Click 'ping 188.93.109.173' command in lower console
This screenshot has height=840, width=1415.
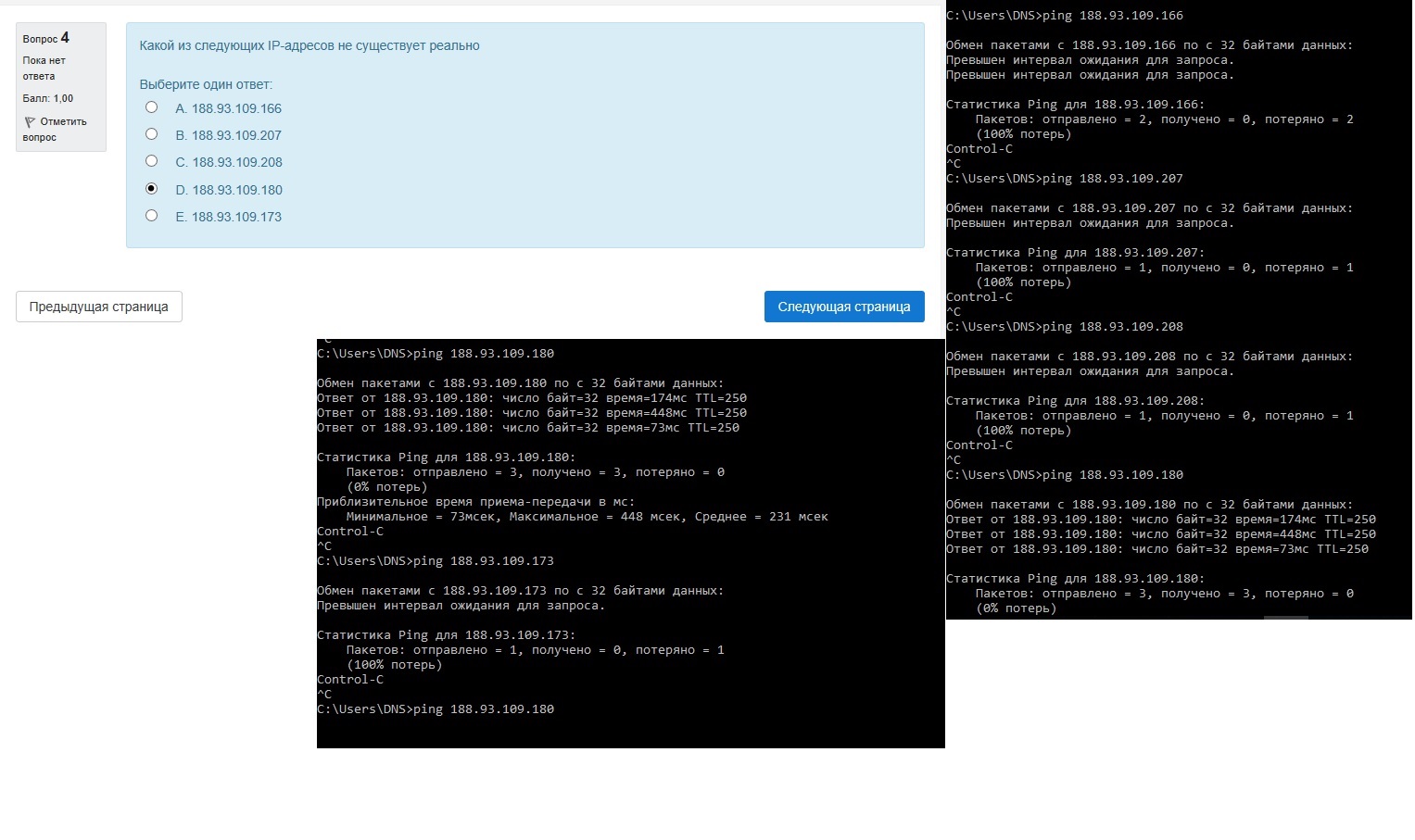point(484,561)
